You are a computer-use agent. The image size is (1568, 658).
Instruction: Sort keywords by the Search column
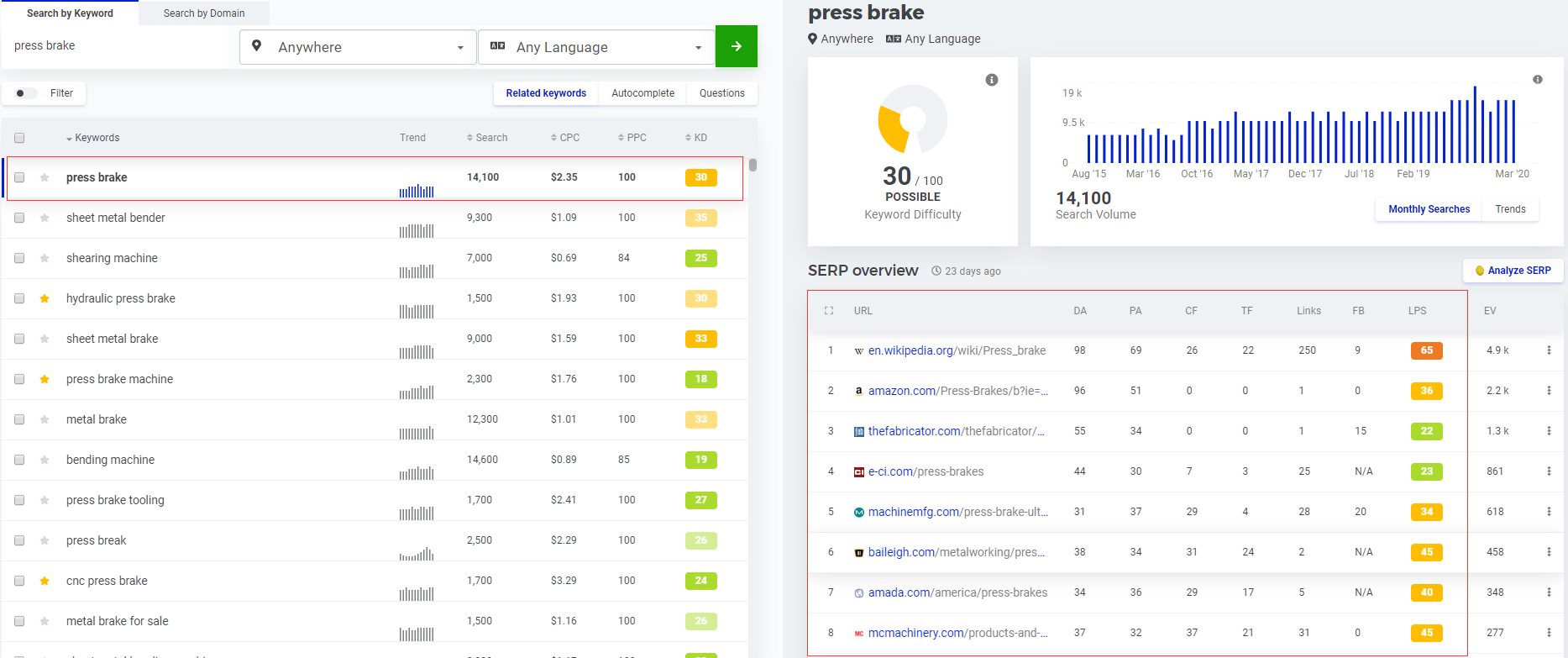(487, 138)
